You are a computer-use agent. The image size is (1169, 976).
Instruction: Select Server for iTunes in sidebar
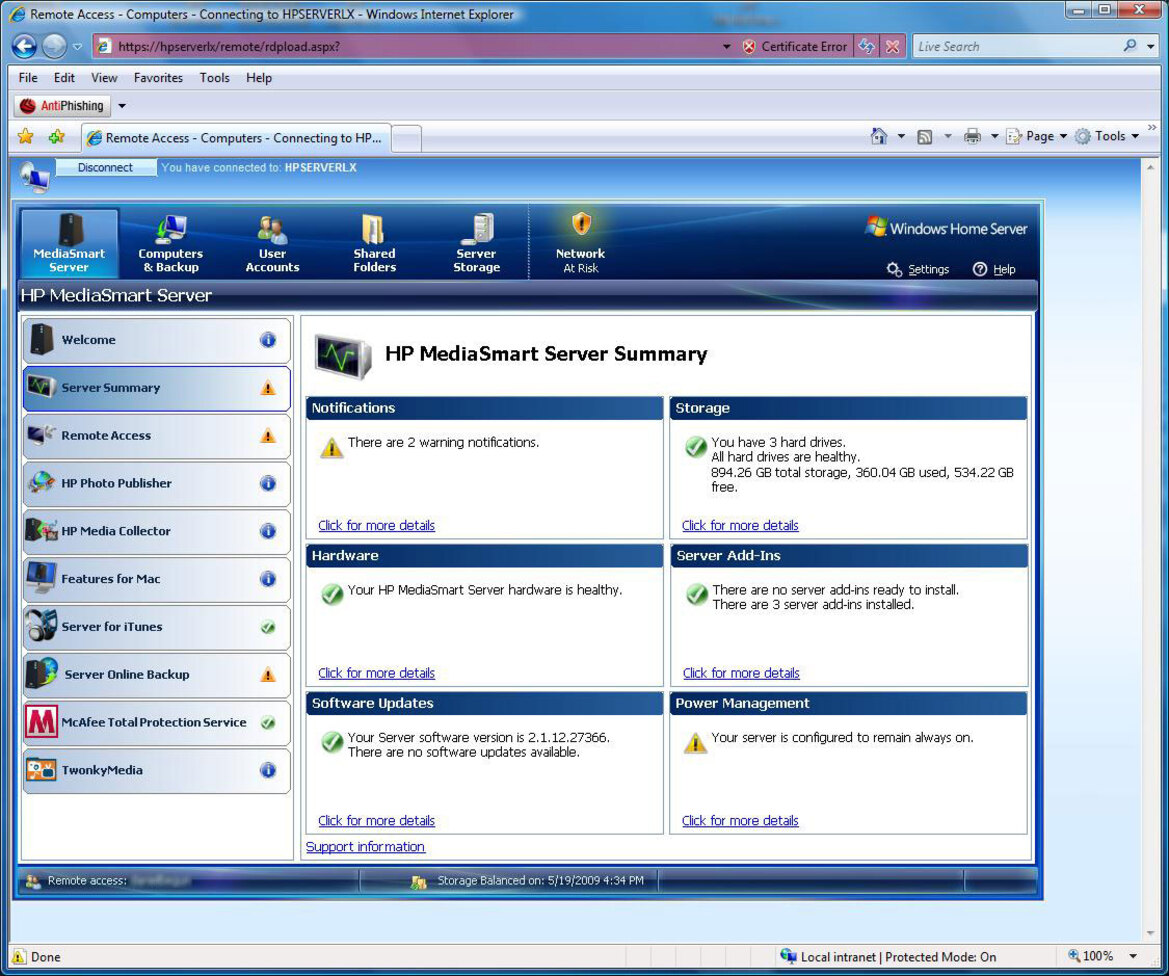[157, 626]
